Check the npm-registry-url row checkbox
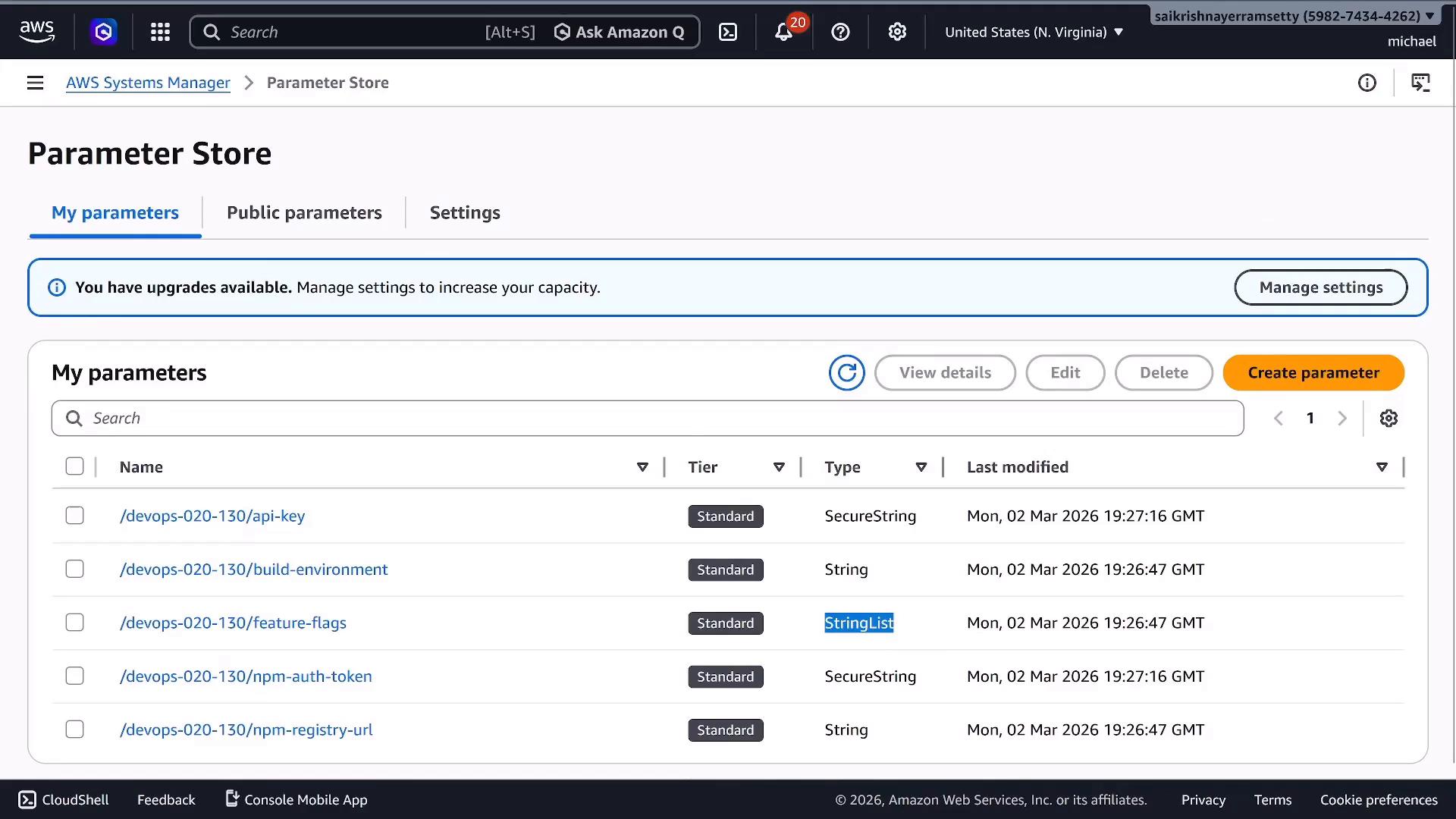1456x819 pixels. [x=74, y=730]
